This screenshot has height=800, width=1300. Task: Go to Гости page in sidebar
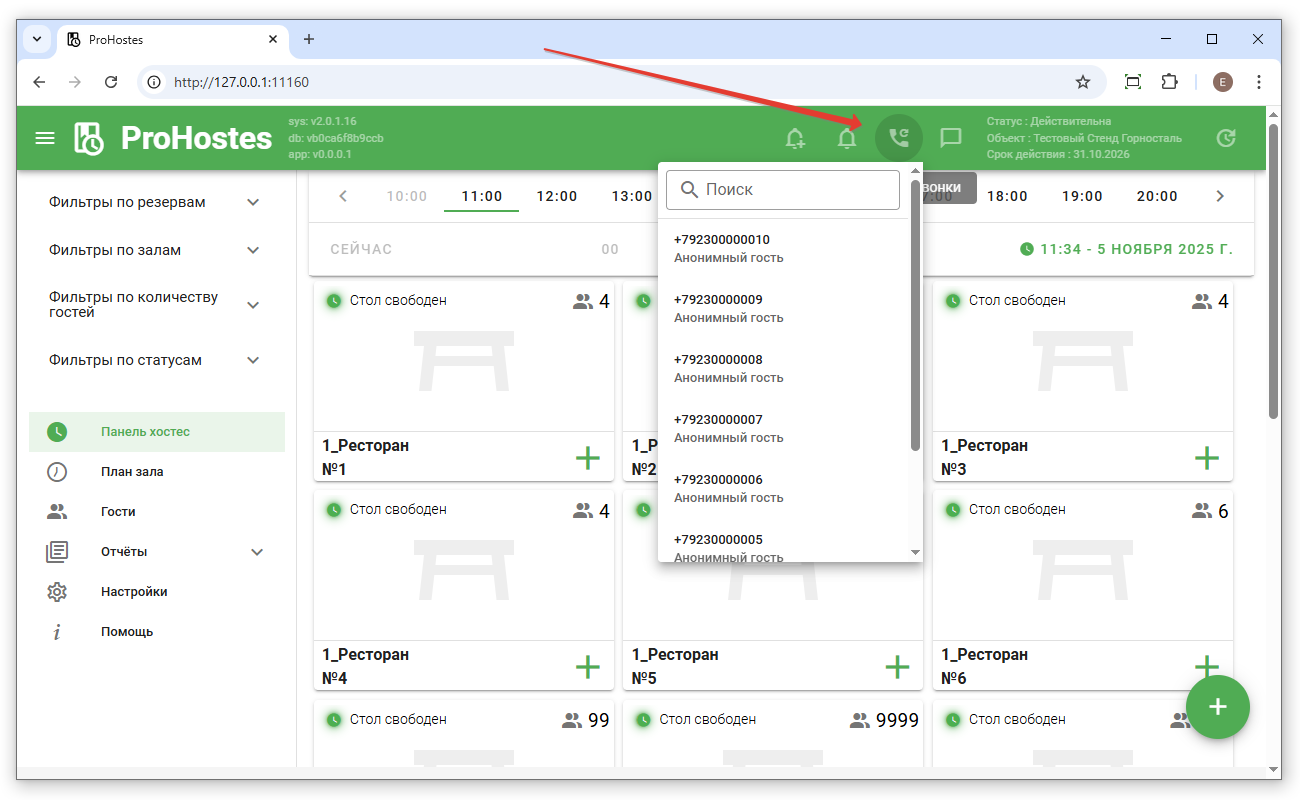click(118, 511)
